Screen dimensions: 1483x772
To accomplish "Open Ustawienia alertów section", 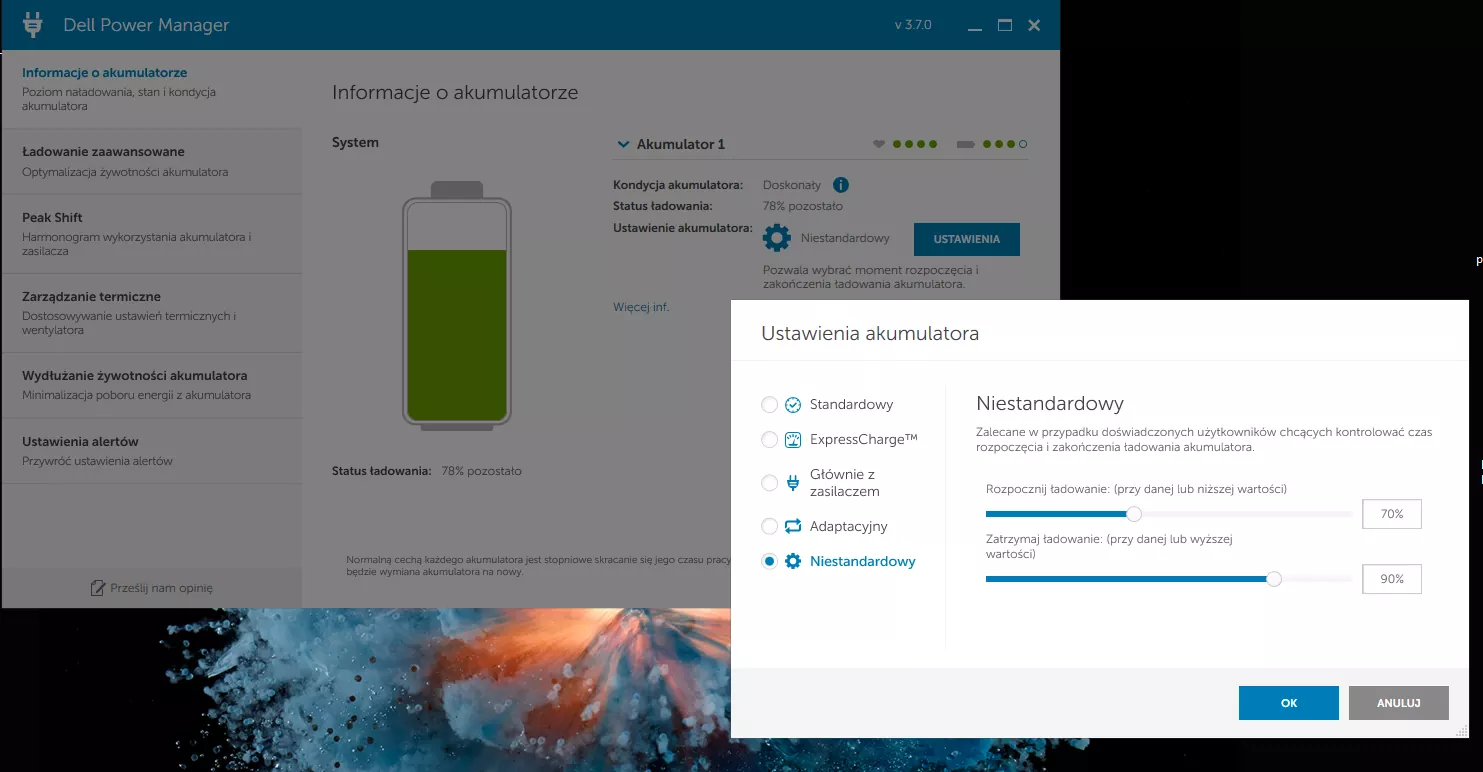I will click(x=151, y=451).
